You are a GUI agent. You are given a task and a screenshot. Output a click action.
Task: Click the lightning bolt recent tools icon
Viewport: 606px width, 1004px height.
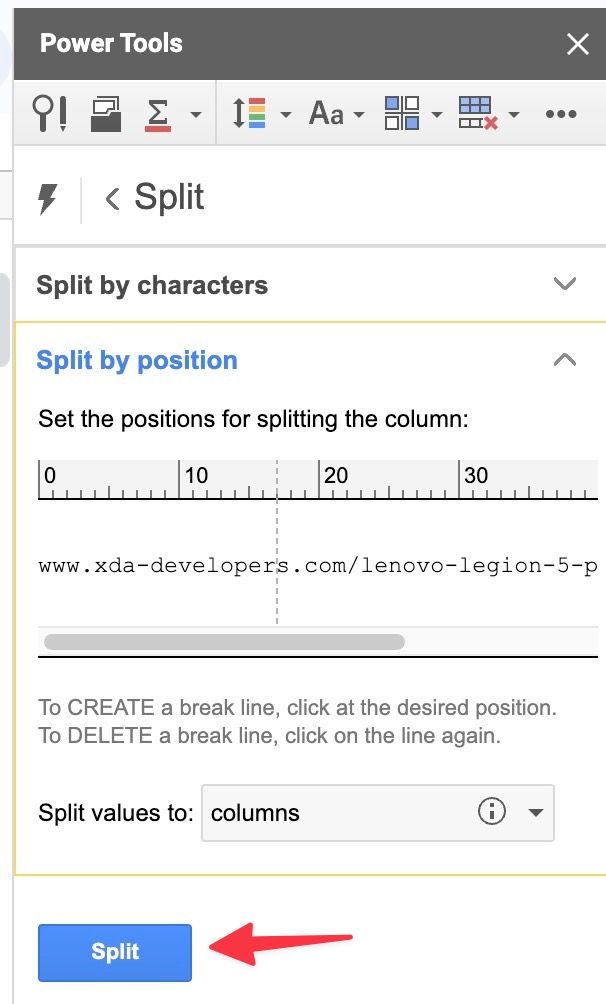46,198
